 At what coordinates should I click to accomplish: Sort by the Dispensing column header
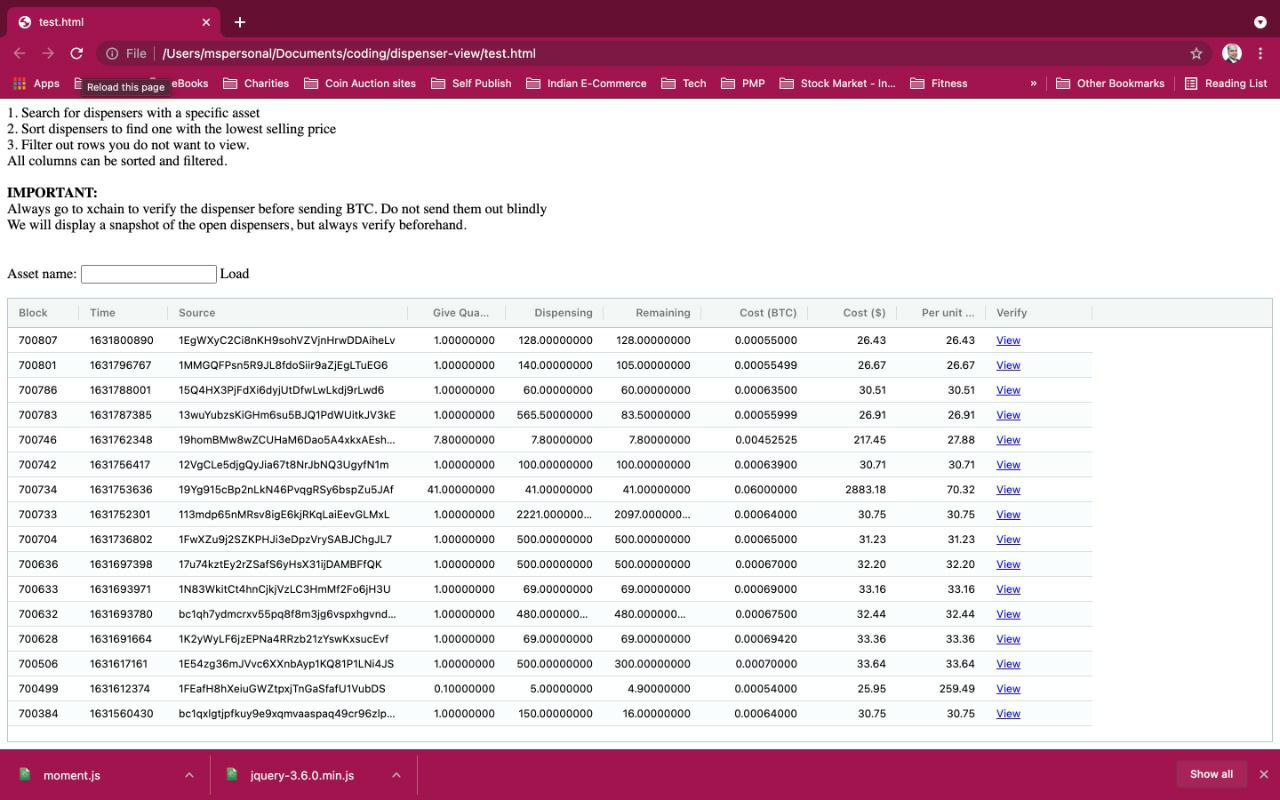click(563, 313)
